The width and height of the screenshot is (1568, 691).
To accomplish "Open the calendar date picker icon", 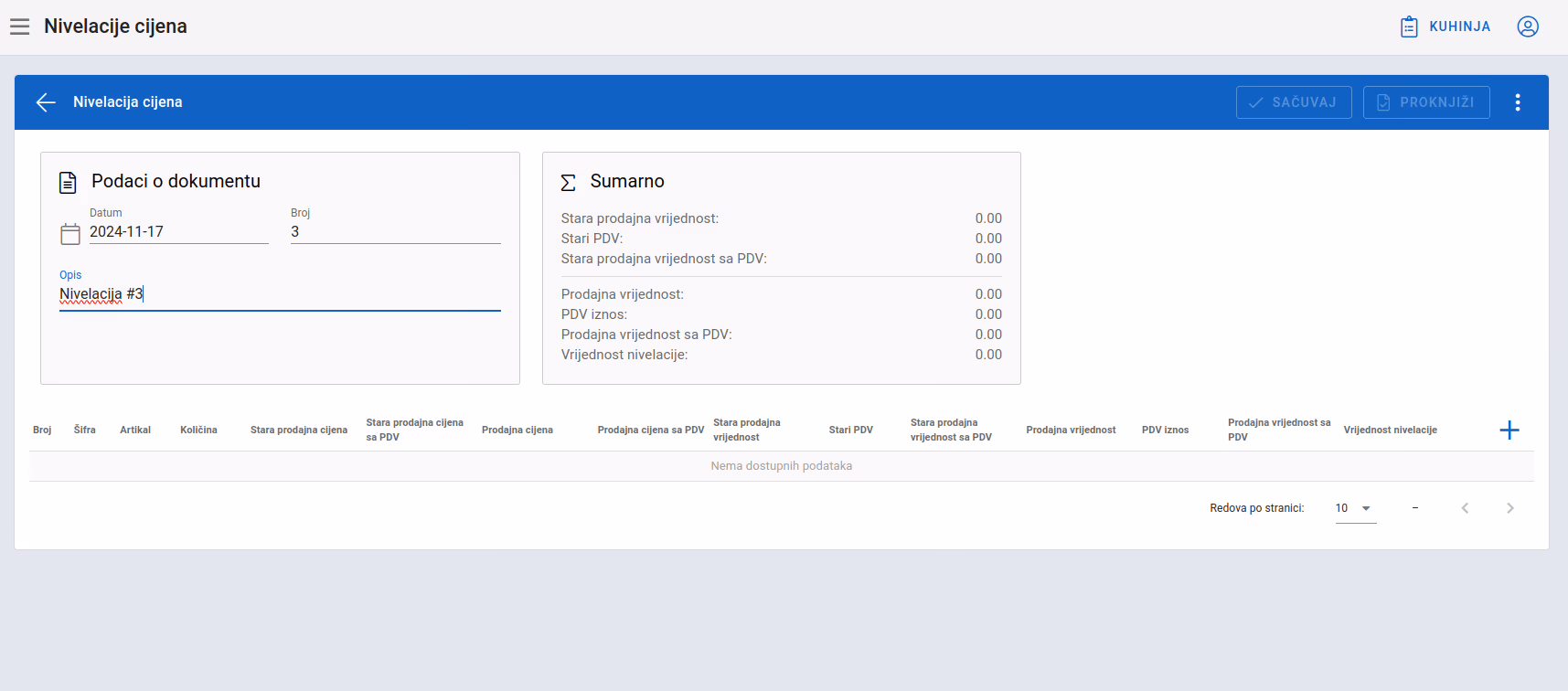I will tap(70, 234).
